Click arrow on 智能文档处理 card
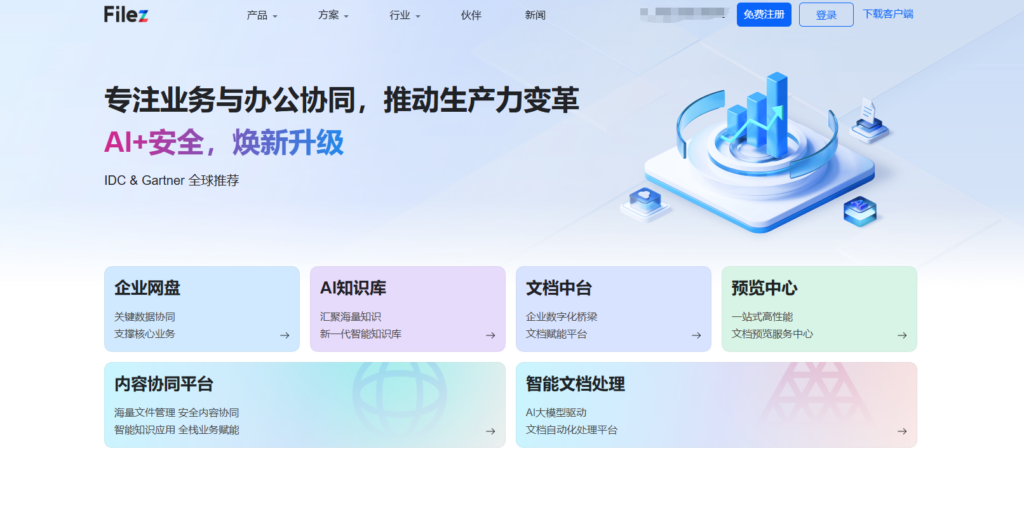 902,431
